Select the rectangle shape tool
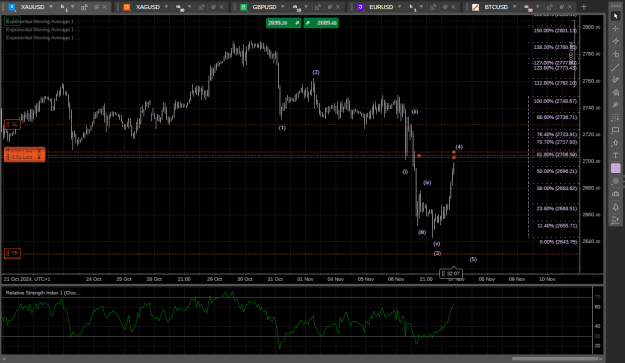This screenshot has height=363, width=625. (x=615, y=130)
